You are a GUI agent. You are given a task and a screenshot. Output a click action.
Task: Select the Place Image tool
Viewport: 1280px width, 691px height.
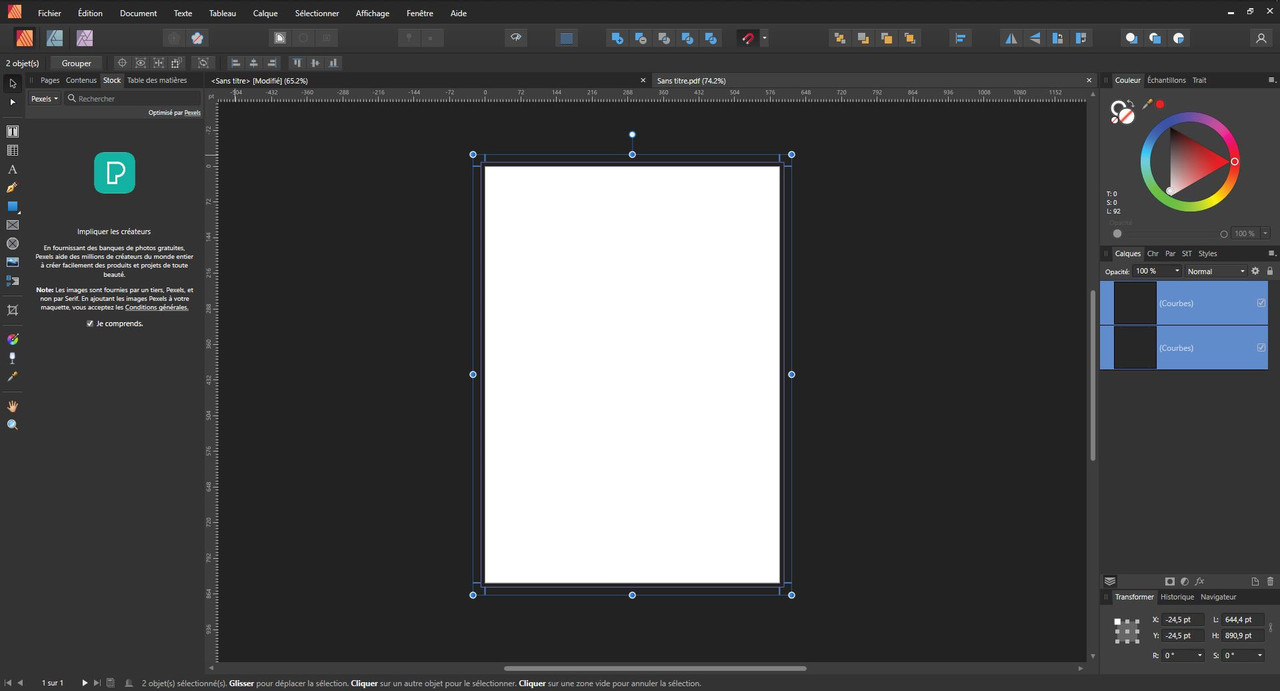[13, 262]
